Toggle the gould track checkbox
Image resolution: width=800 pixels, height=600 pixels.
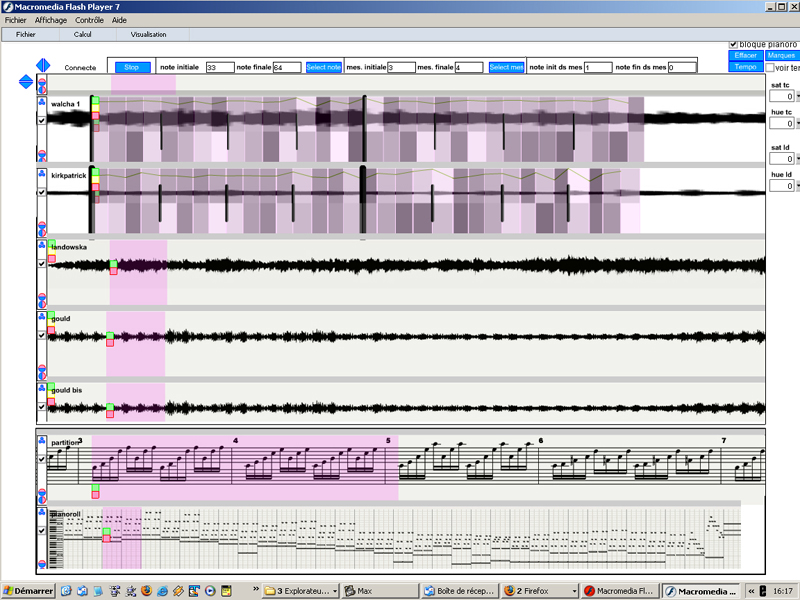click(x=42, y=335)
